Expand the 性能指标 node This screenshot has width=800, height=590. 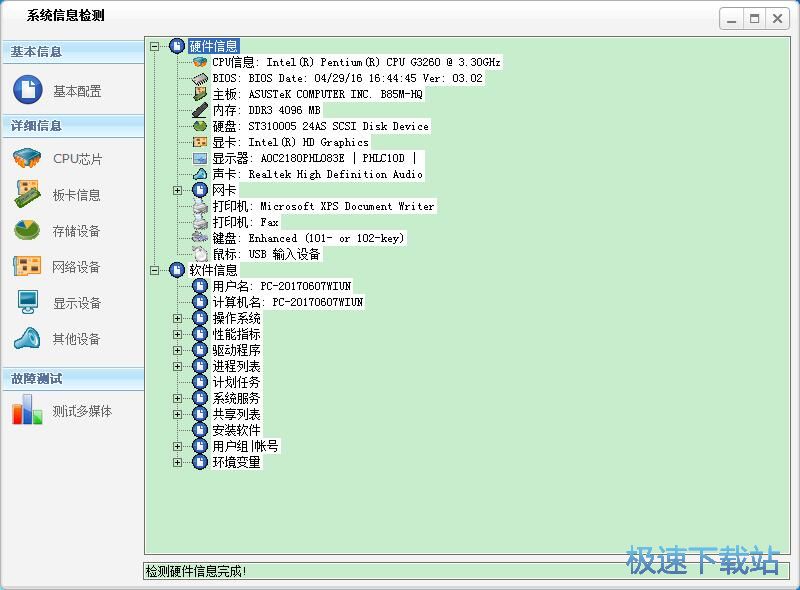(x=177, y=334)
